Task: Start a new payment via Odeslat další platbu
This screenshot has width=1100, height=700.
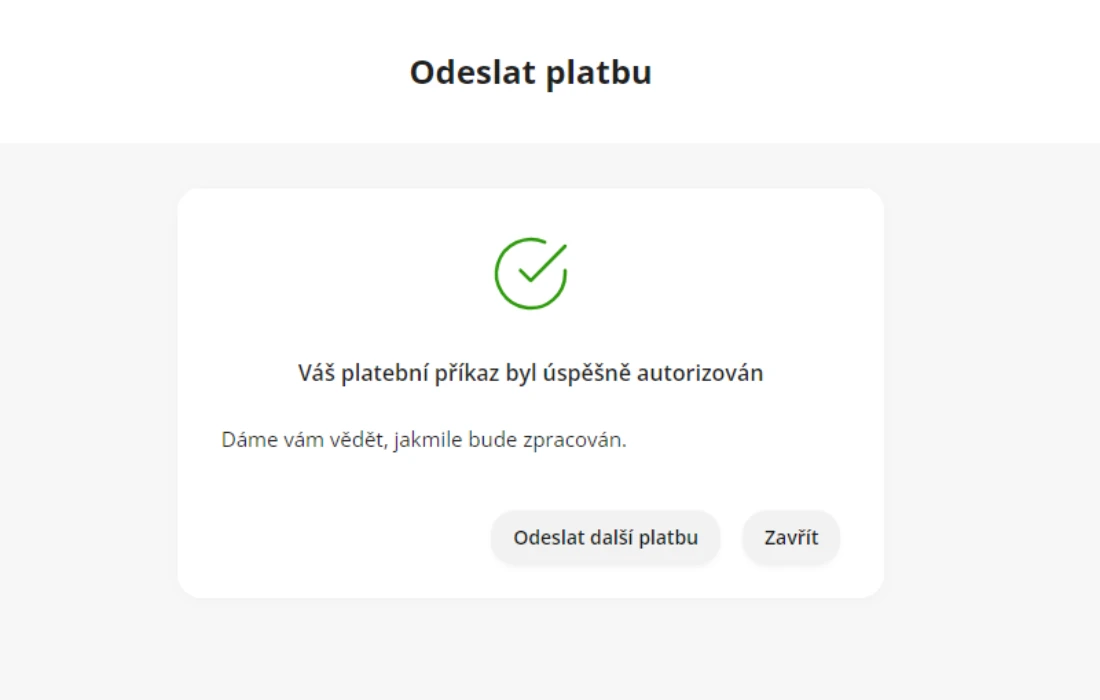Action: pos(605,537)
